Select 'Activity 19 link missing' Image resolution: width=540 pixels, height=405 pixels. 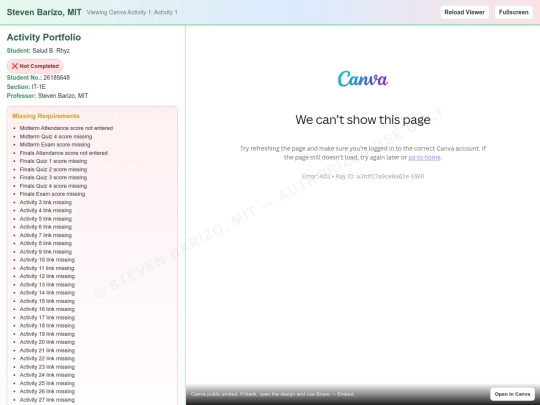pyautogui.click(x=47, y=334)
